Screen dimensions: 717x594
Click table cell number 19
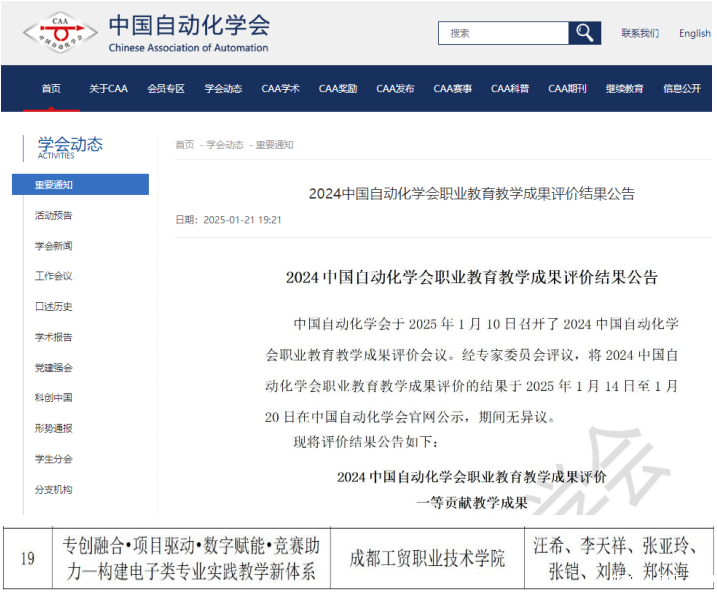pyautogui.click(x=27, y=558)
